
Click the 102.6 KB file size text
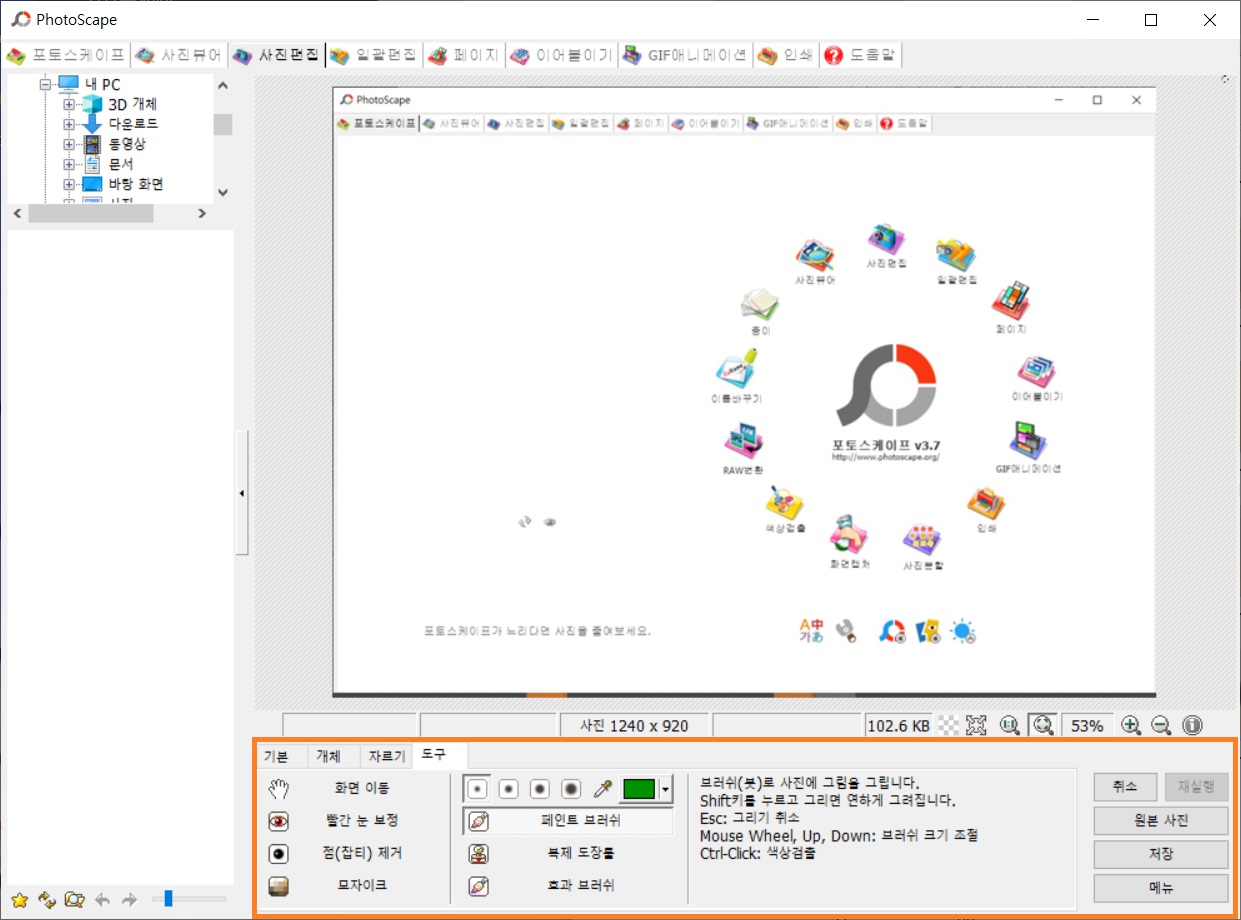[x=898, y=726]
